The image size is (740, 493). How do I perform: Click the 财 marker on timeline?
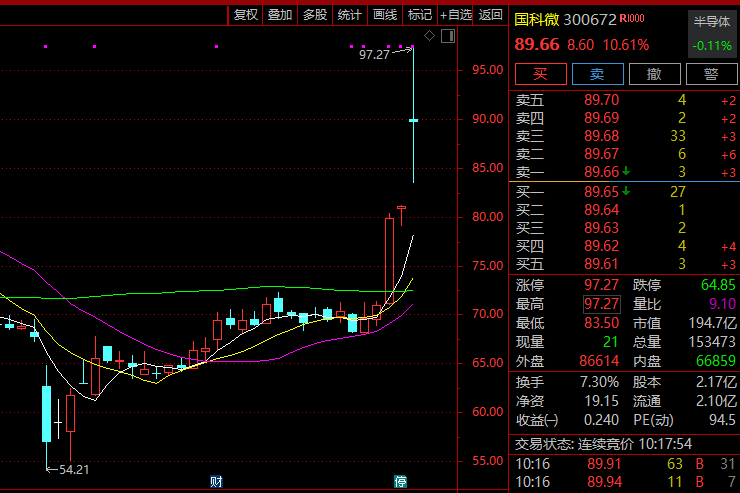pyautogui.click(x=216, y=483)
